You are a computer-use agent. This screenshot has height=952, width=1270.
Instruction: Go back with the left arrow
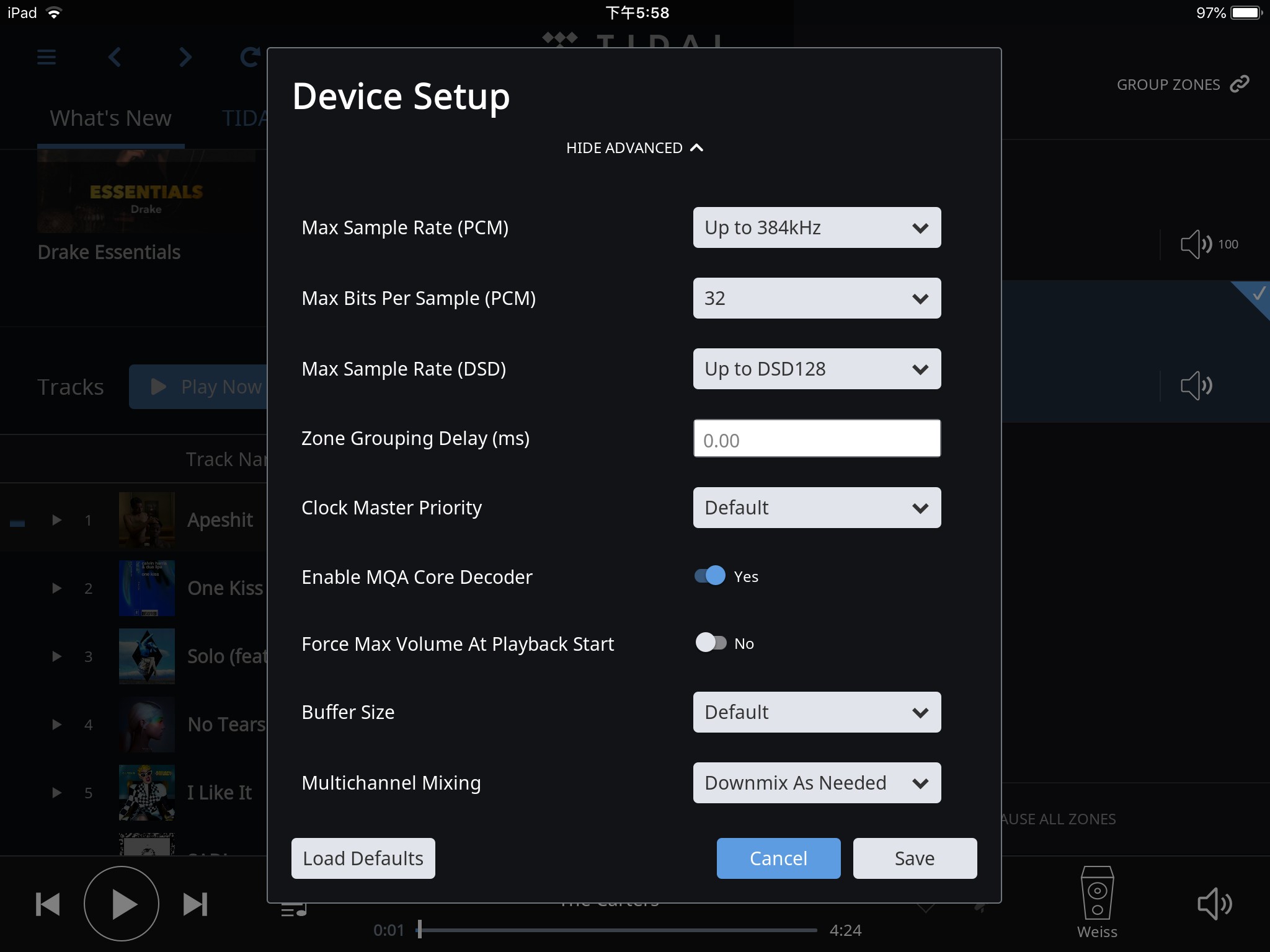pos(115,58)
